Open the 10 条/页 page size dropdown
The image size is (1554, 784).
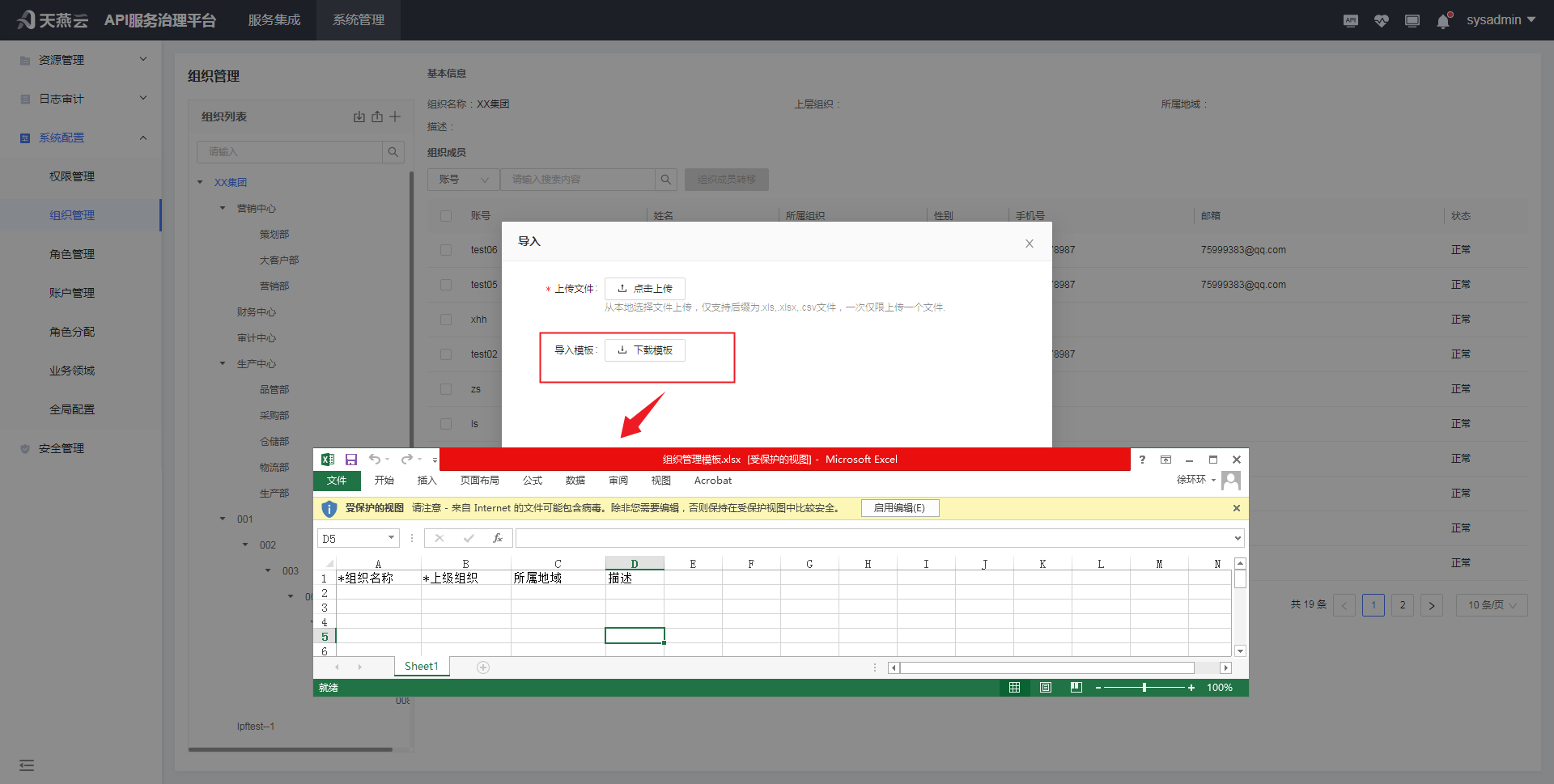[1492, 605]
